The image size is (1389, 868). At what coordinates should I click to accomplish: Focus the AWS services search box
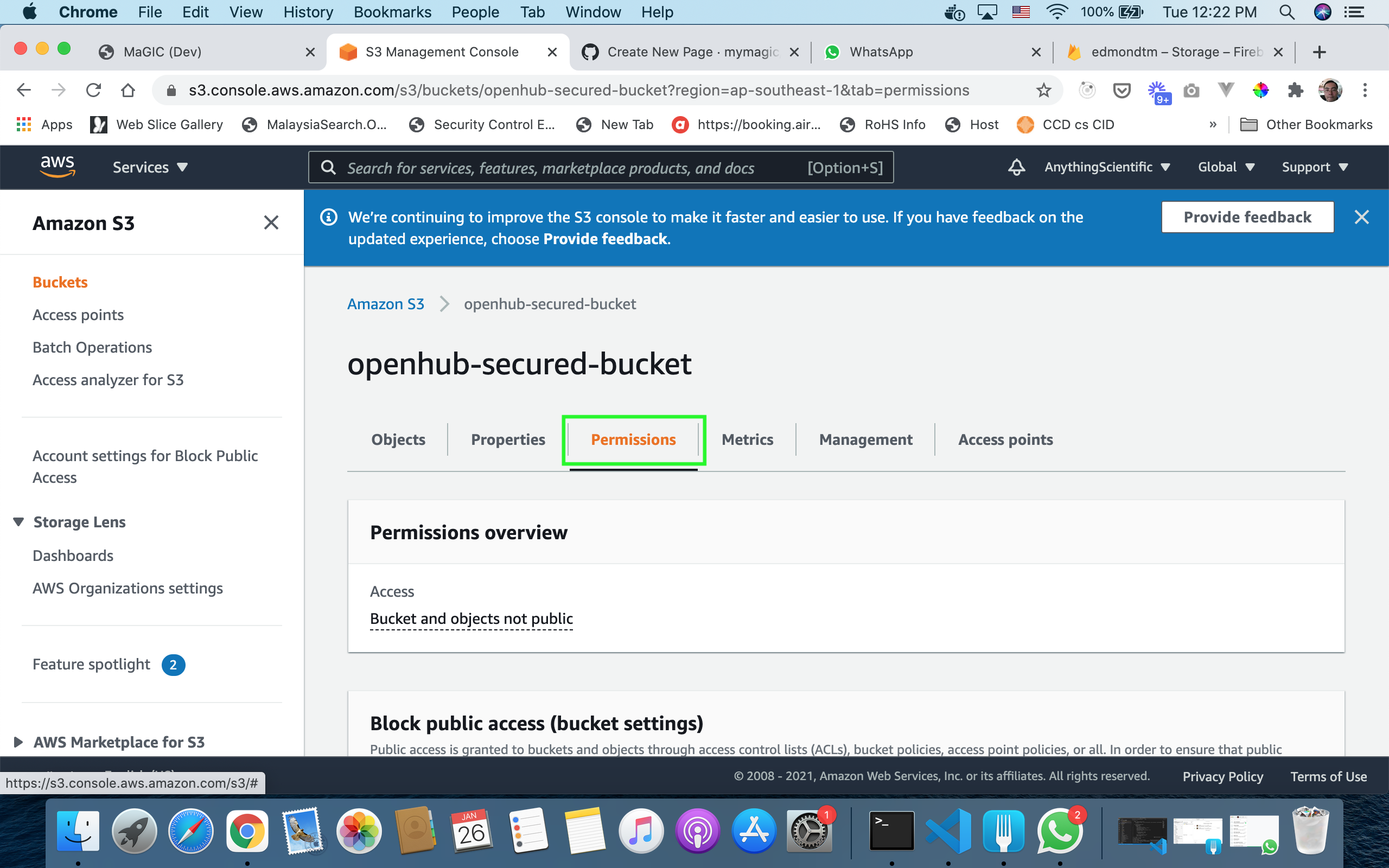(x=601, y=167)
